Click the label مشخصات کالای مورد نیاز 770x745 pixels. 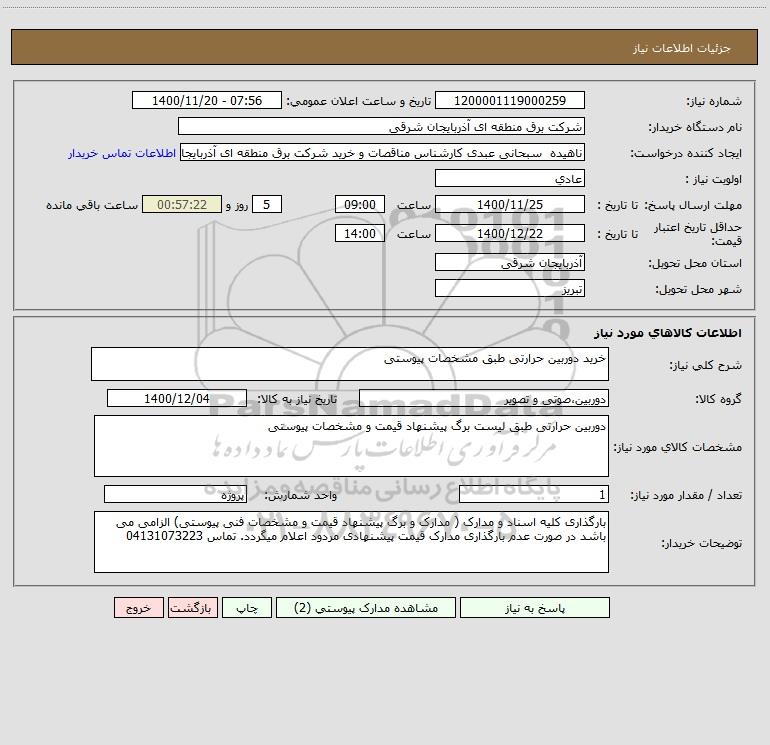pyautogui.click(x=678, y=447)
